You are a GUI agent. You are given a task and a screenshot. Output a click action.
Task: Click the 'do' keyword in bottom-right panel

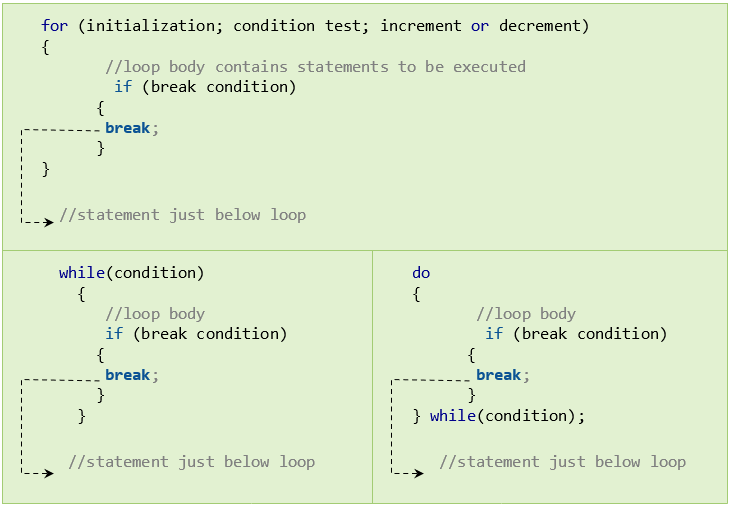tap(421, 273)
